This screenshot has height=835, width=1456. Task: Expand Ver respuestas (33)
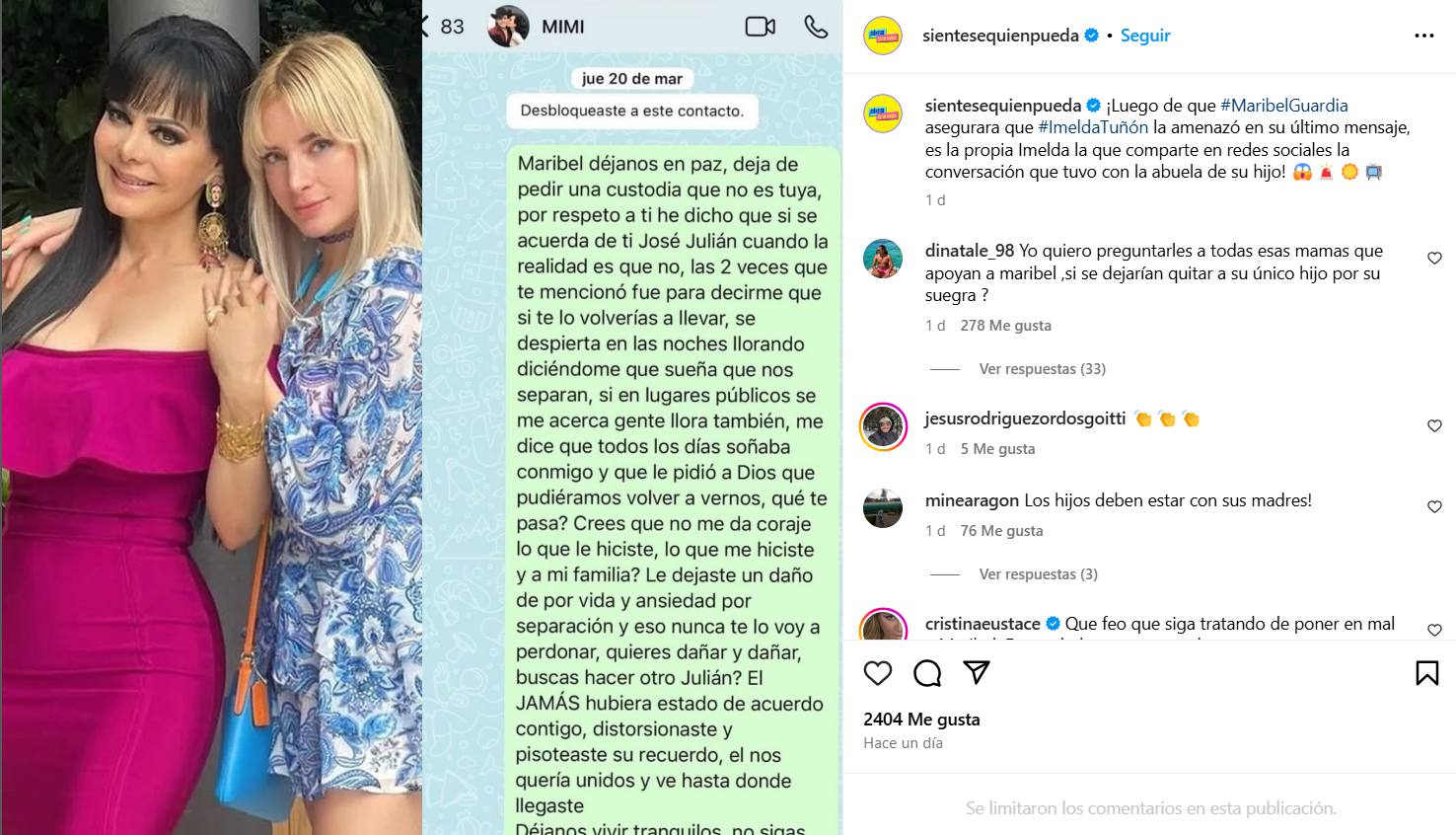1042,369
